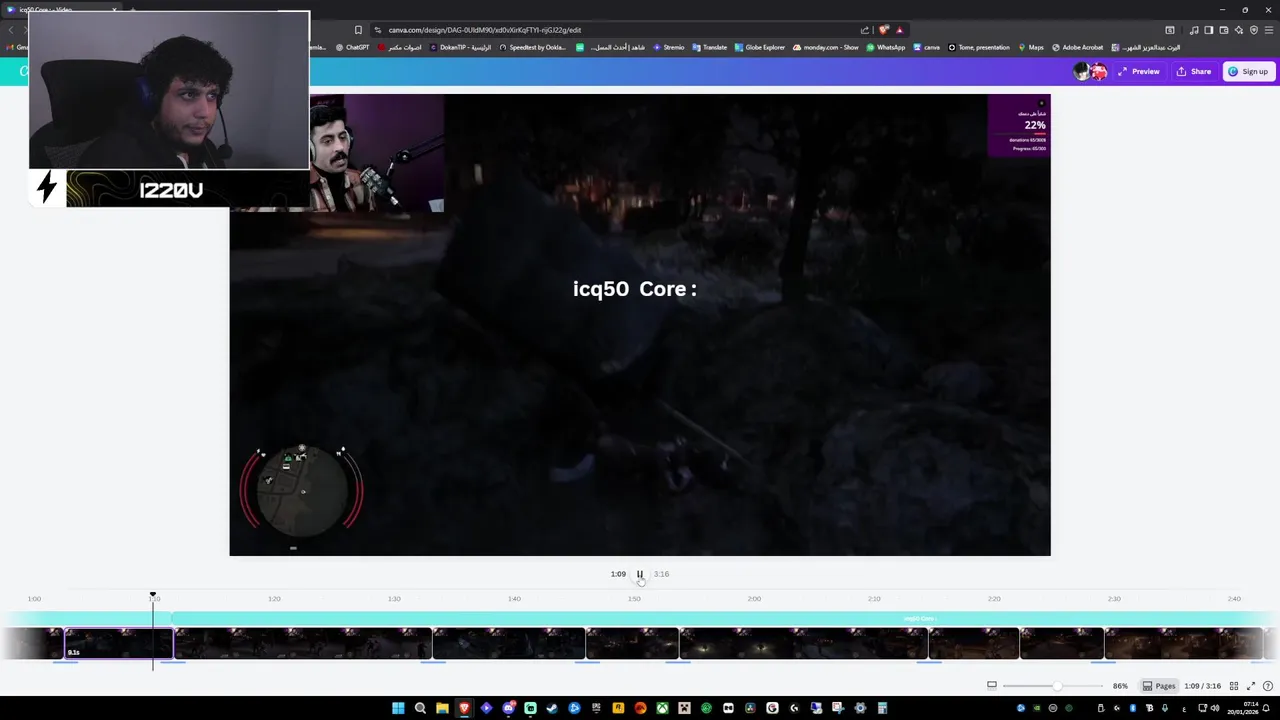This screenshot has width=1280, height=720.
Task: Open the Adobe Acrobat bookmark
Action: (1077, 47)
